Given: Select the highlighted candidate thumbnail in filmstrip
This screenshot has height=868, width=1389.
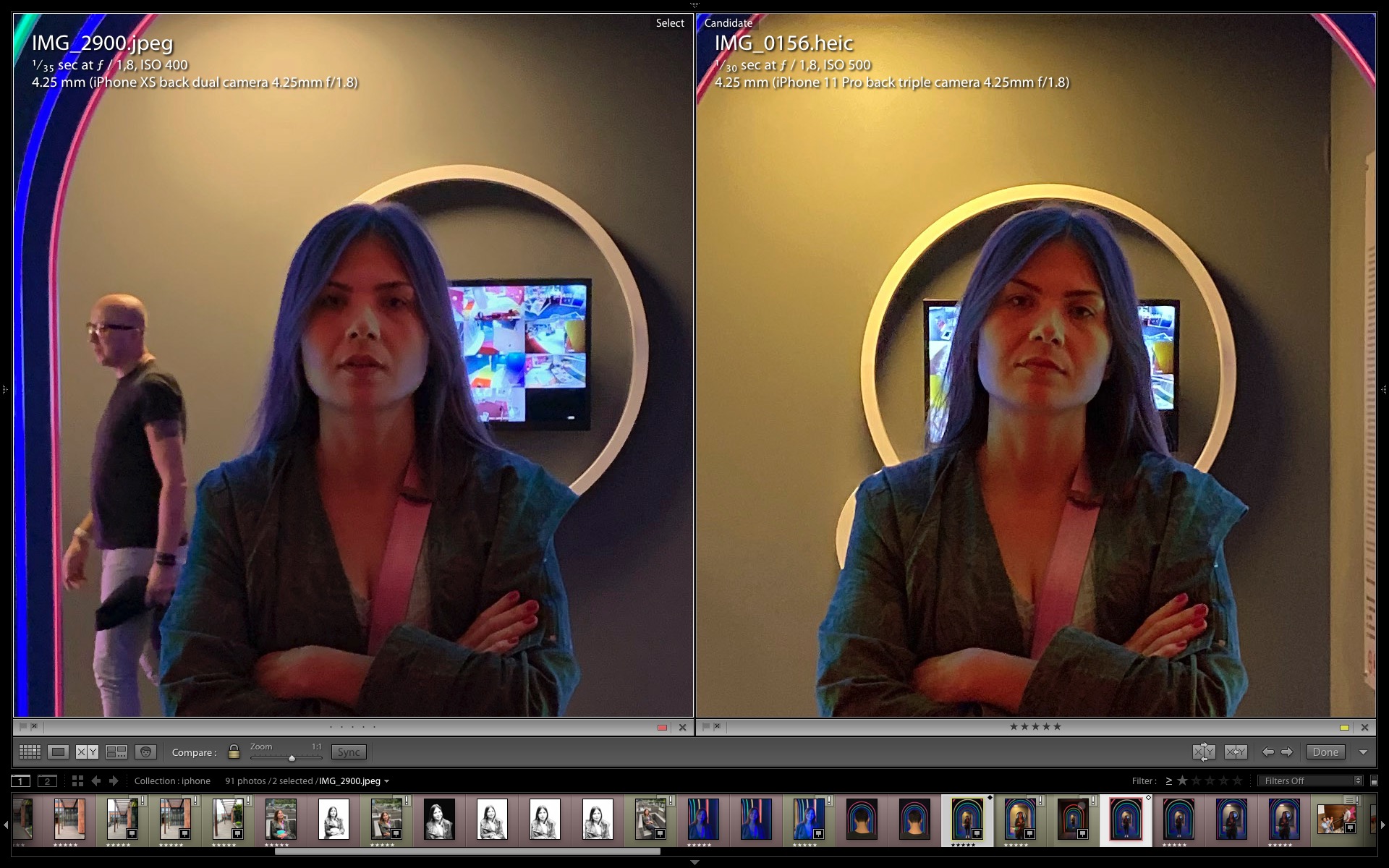Looking at the screenshot, I should pos(967,819).
